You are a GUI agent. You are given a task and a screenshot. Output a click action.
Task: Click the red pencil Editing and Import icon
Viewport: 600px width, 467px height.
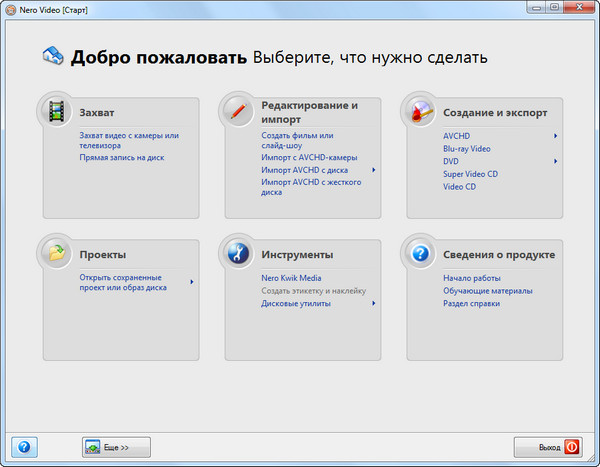click(239, 111)
